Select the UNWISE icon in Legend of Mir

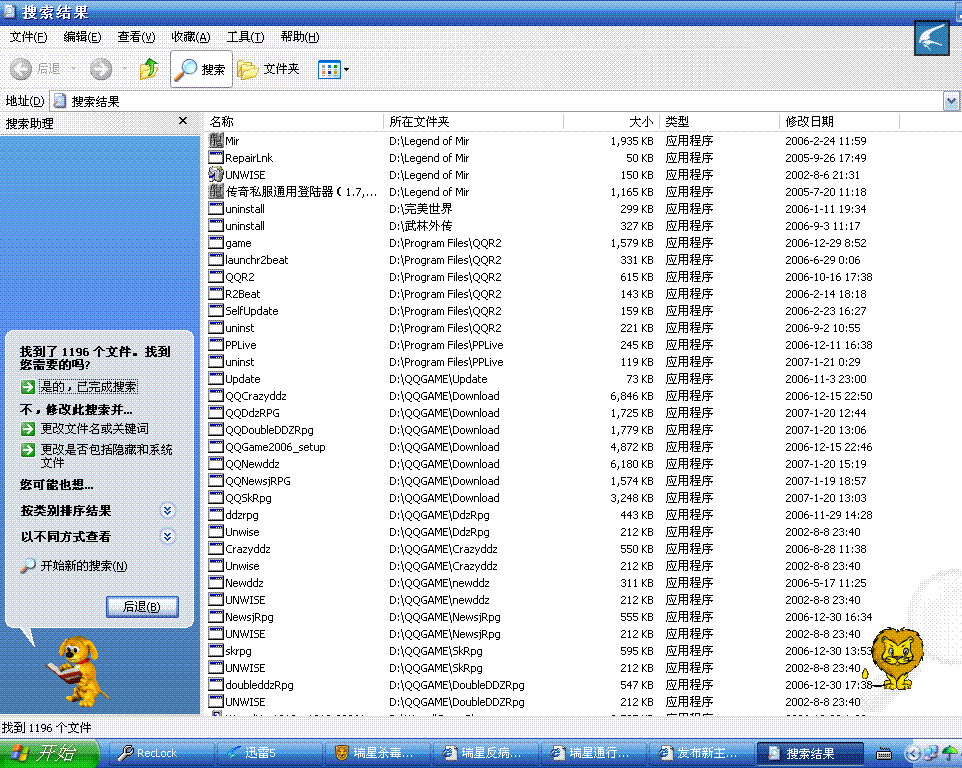[216, 175]
